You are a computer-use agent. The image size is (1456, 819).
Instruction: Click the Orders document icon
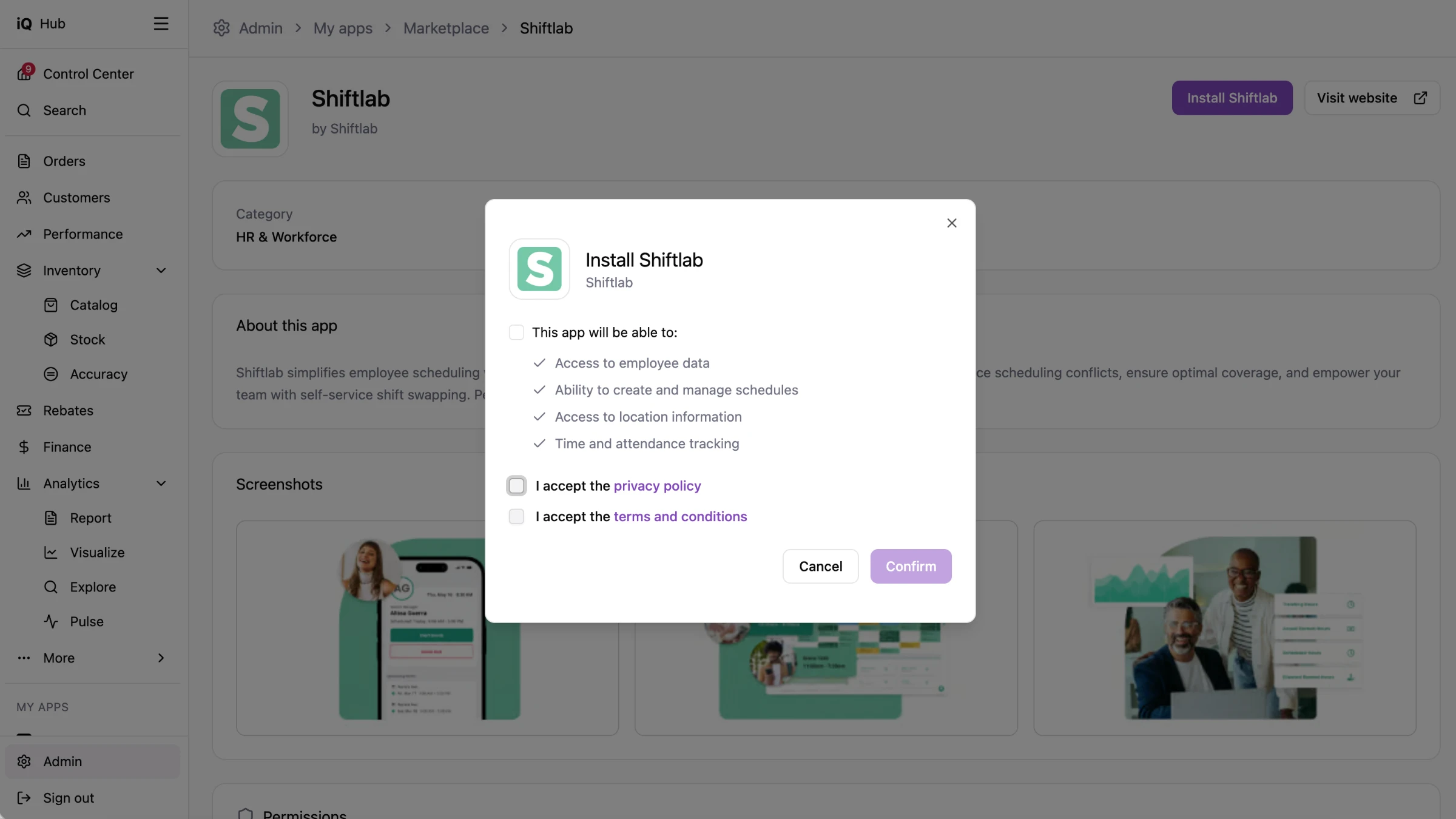click(x=24, y=161)
